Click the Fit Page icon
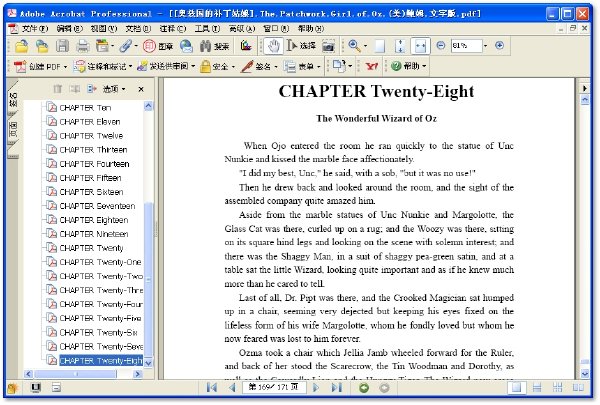This screenshot has height=405, width=600. click(x=400, y=46)
